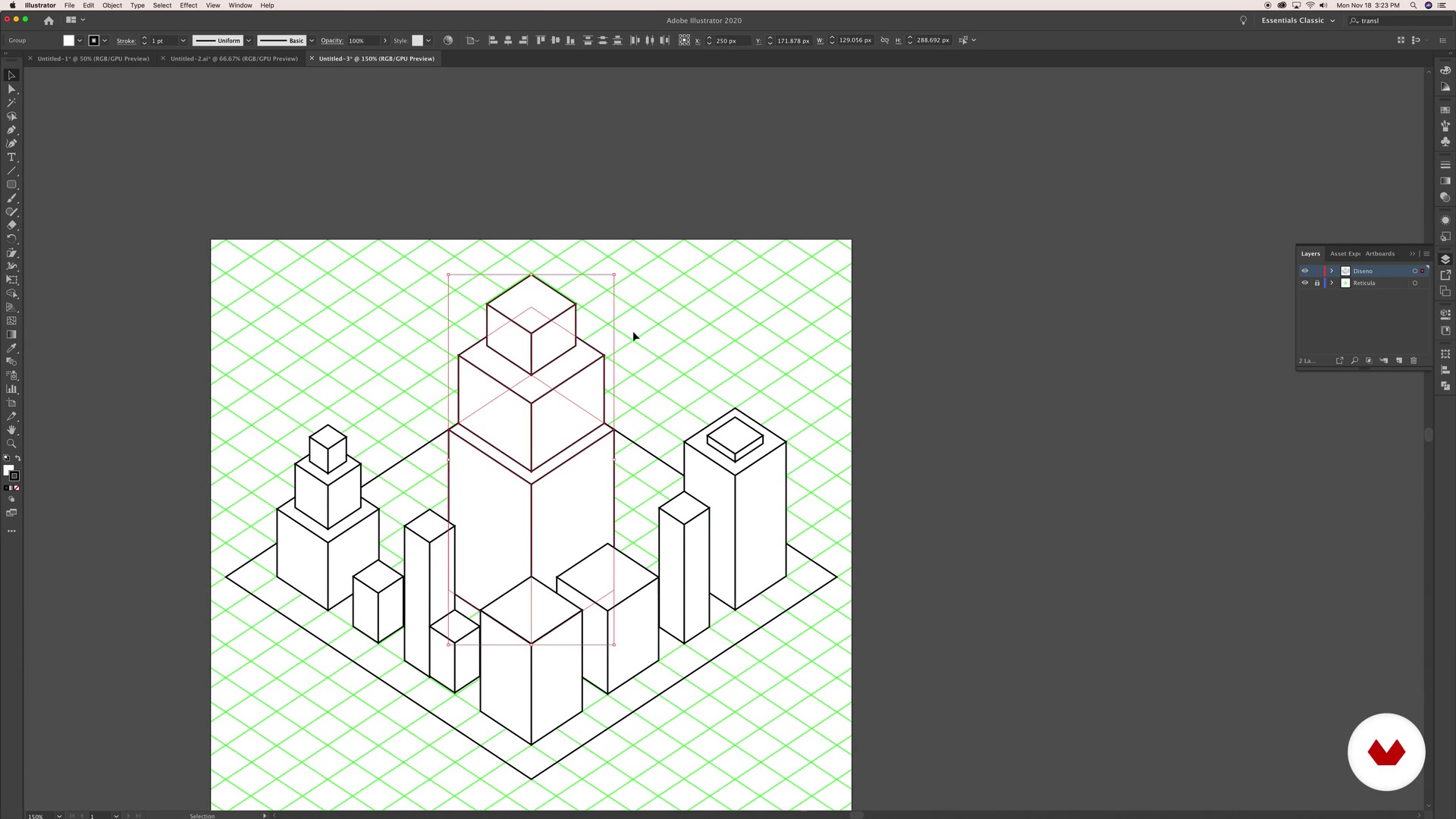Select the Eraser tool
The image size is (1456, 819).
pos(11,225)
